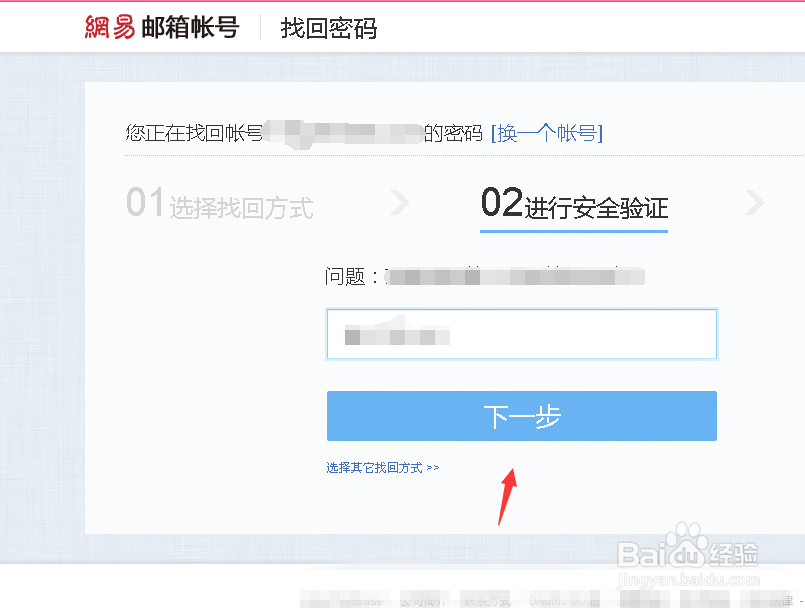Click the blurred account name in heading
805x608 pixels.
343,134
